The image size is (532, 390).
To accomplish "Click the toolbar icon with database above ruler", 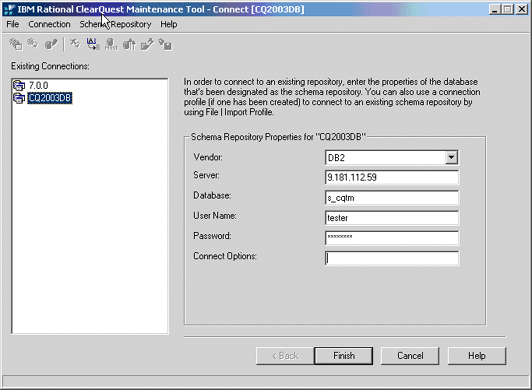I will (111, 44).
